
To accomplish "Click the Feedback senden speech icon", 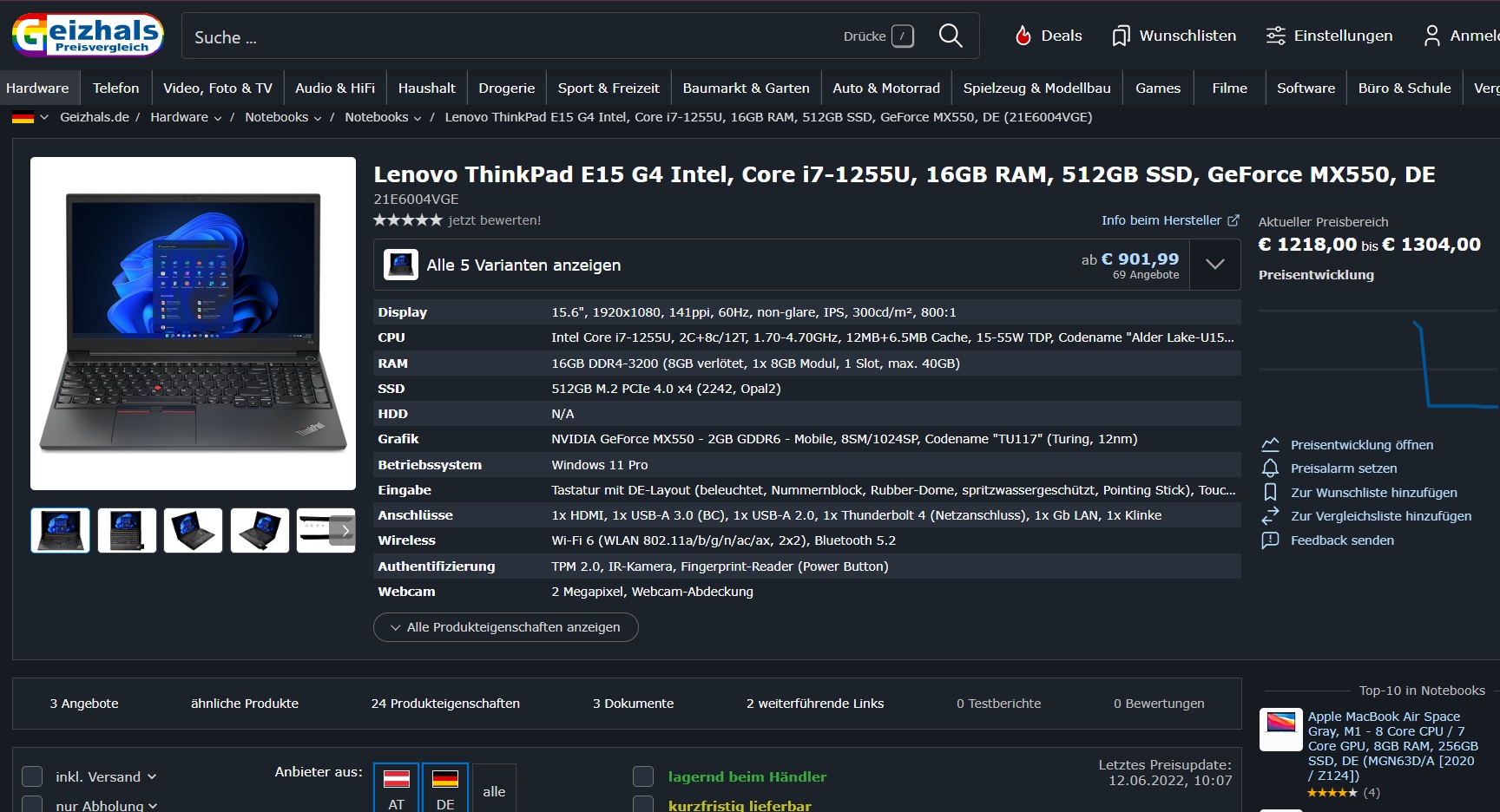I will click(x=1270, y=540).
